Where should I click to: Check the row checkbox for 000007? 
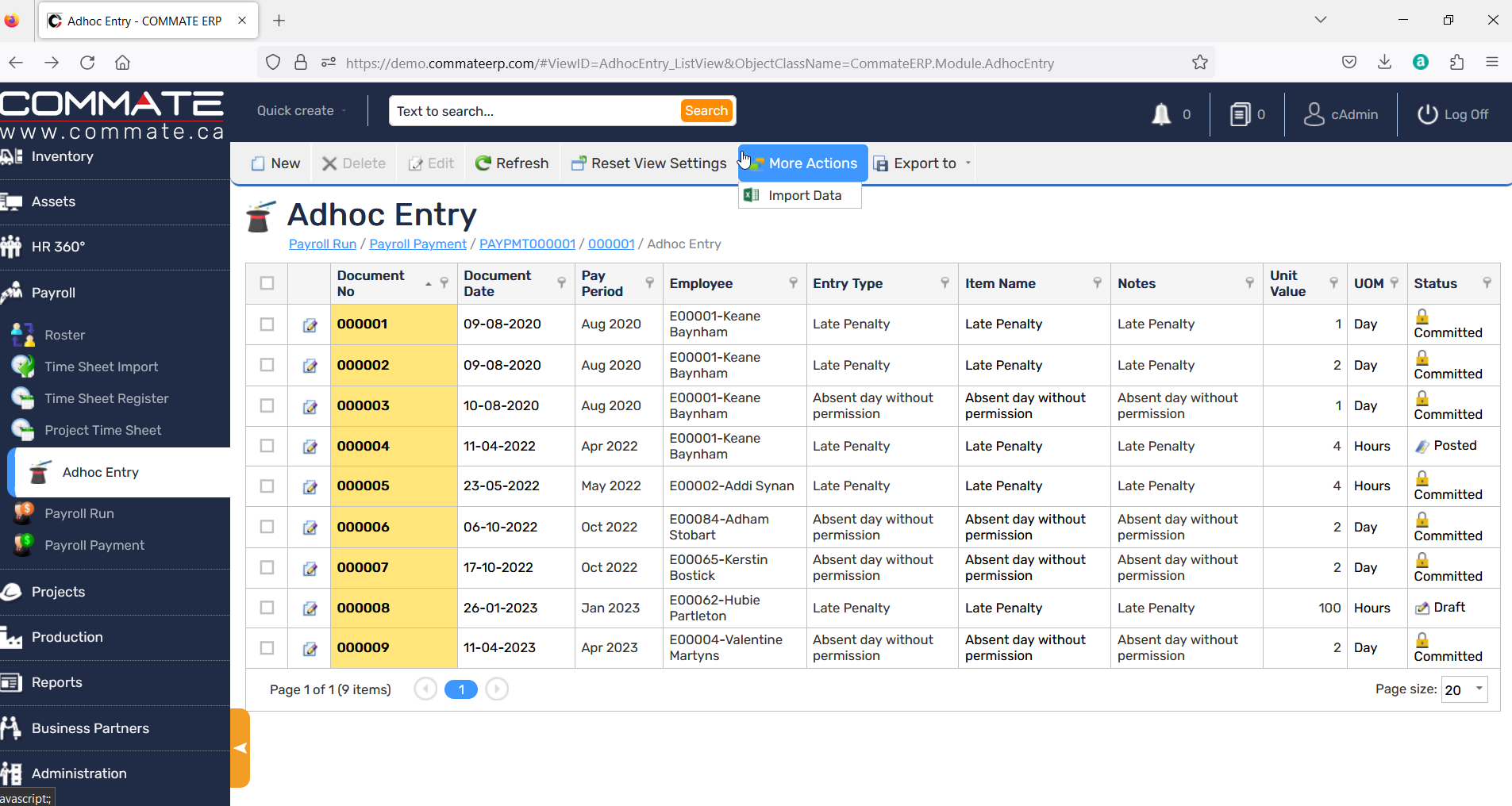point(267,567)
